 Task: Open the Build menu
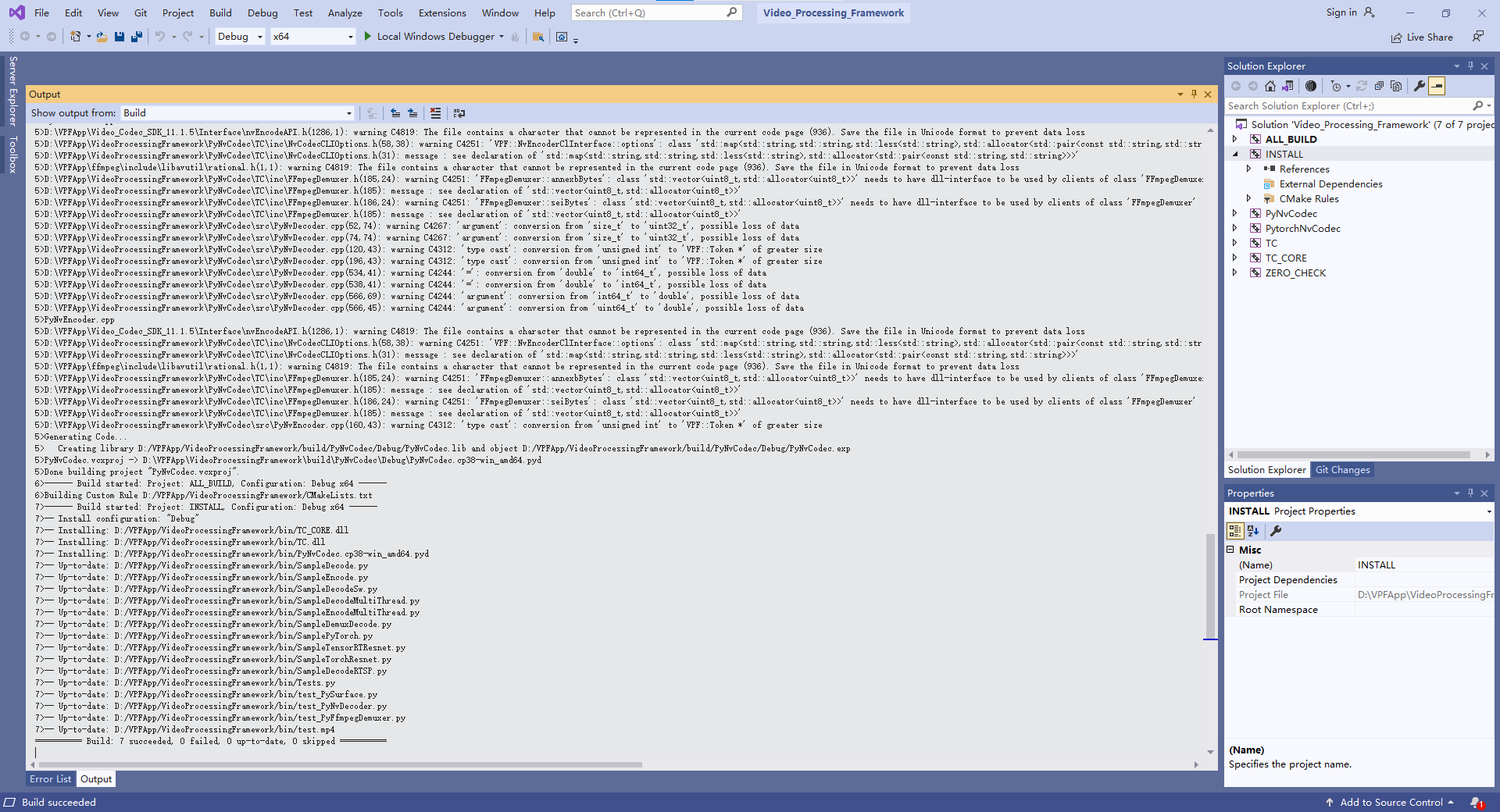pos(220,12)
